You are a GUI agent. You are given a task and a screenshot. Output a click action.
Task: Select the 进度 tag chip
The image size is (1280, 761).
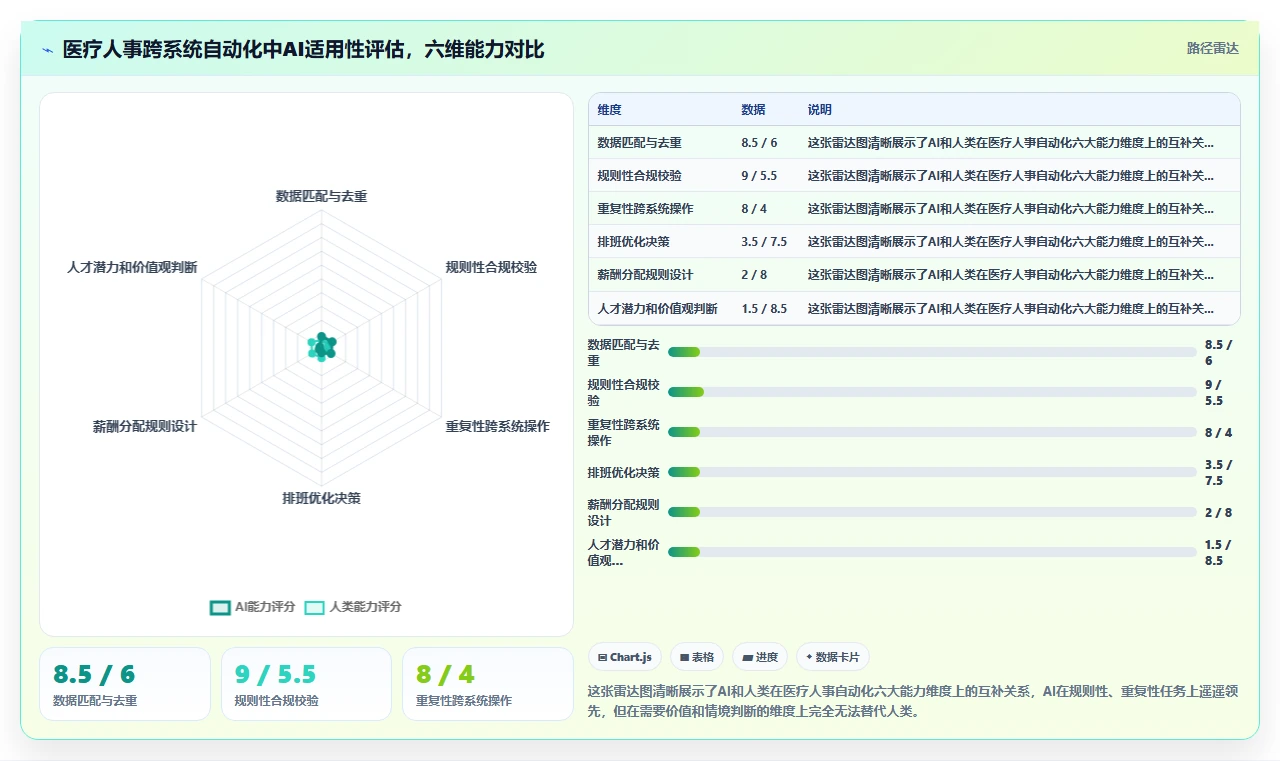(x=760, y=657)
